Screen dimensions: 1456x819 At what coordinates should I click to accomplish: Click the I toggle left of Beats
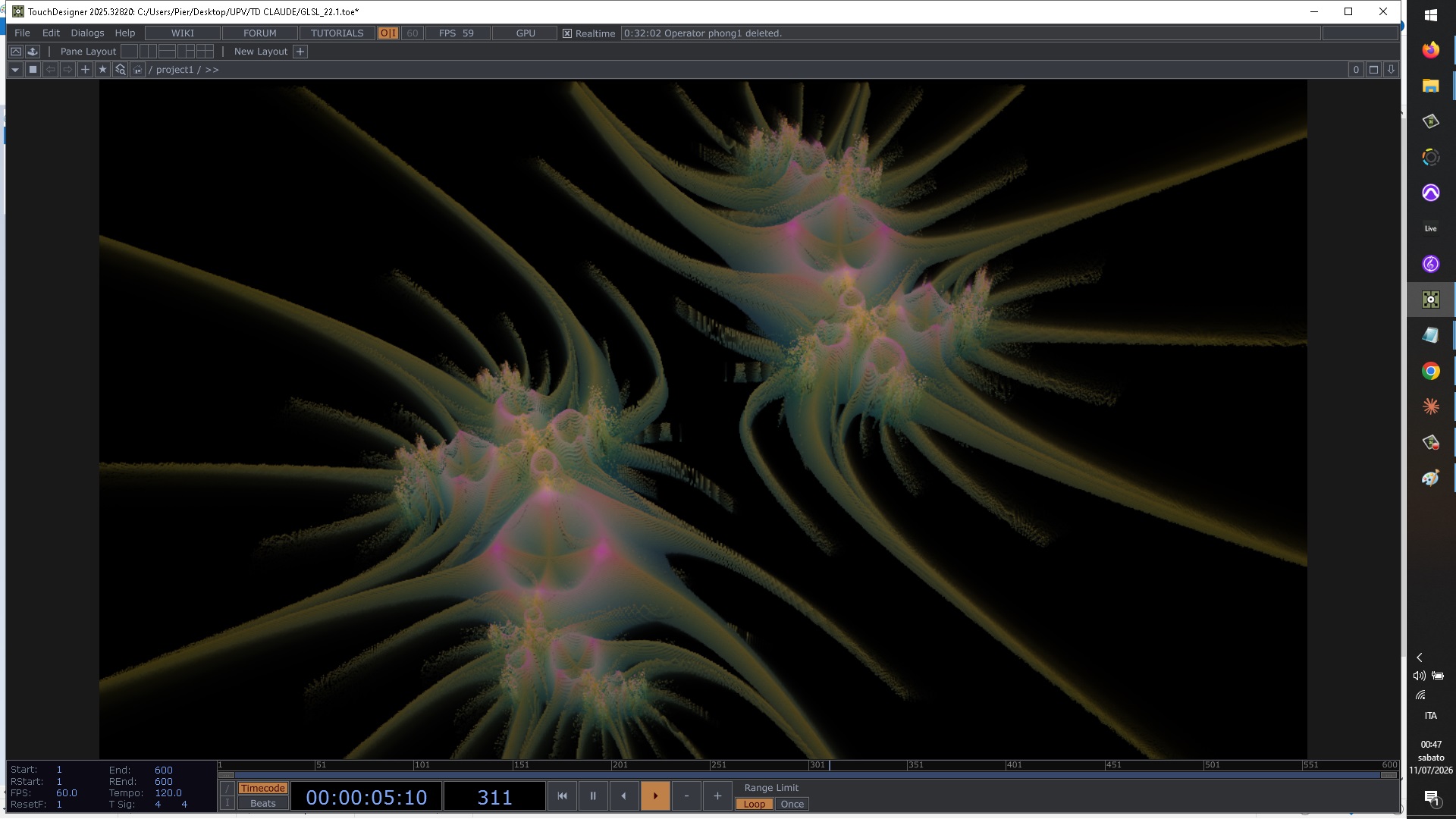click(227, 804)
